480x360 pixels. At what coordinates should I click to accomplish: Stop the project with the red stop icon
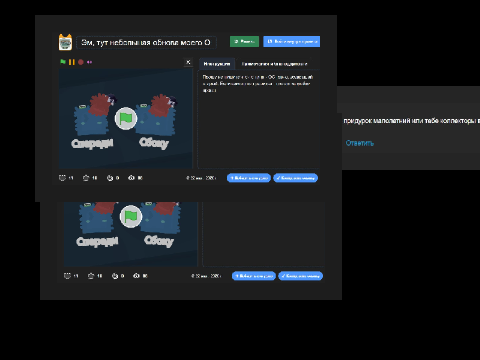coord(81,62)
